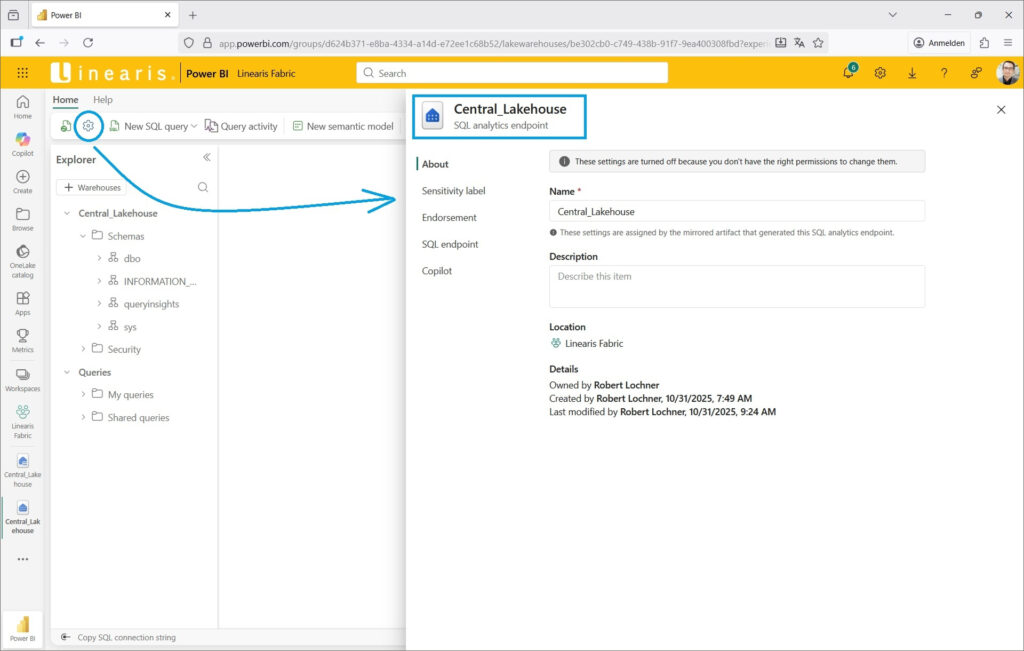The width and height of the screenshot is (1024, 651).
Task: Click the search icon in Explorer
Action: click(203, 187)
